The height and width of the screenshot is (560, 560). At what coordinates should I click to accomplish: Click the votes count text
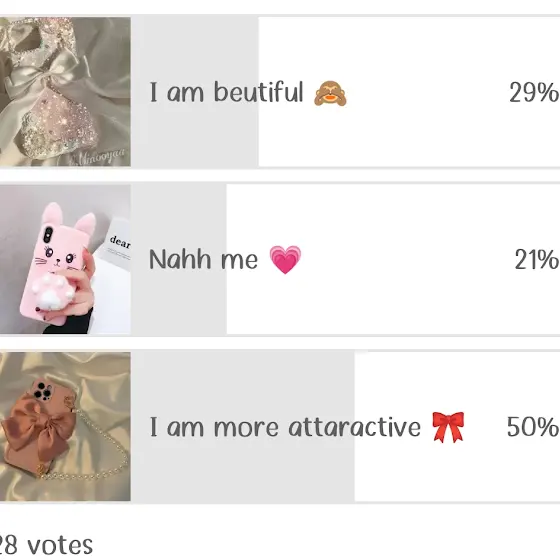pos(45,545)
